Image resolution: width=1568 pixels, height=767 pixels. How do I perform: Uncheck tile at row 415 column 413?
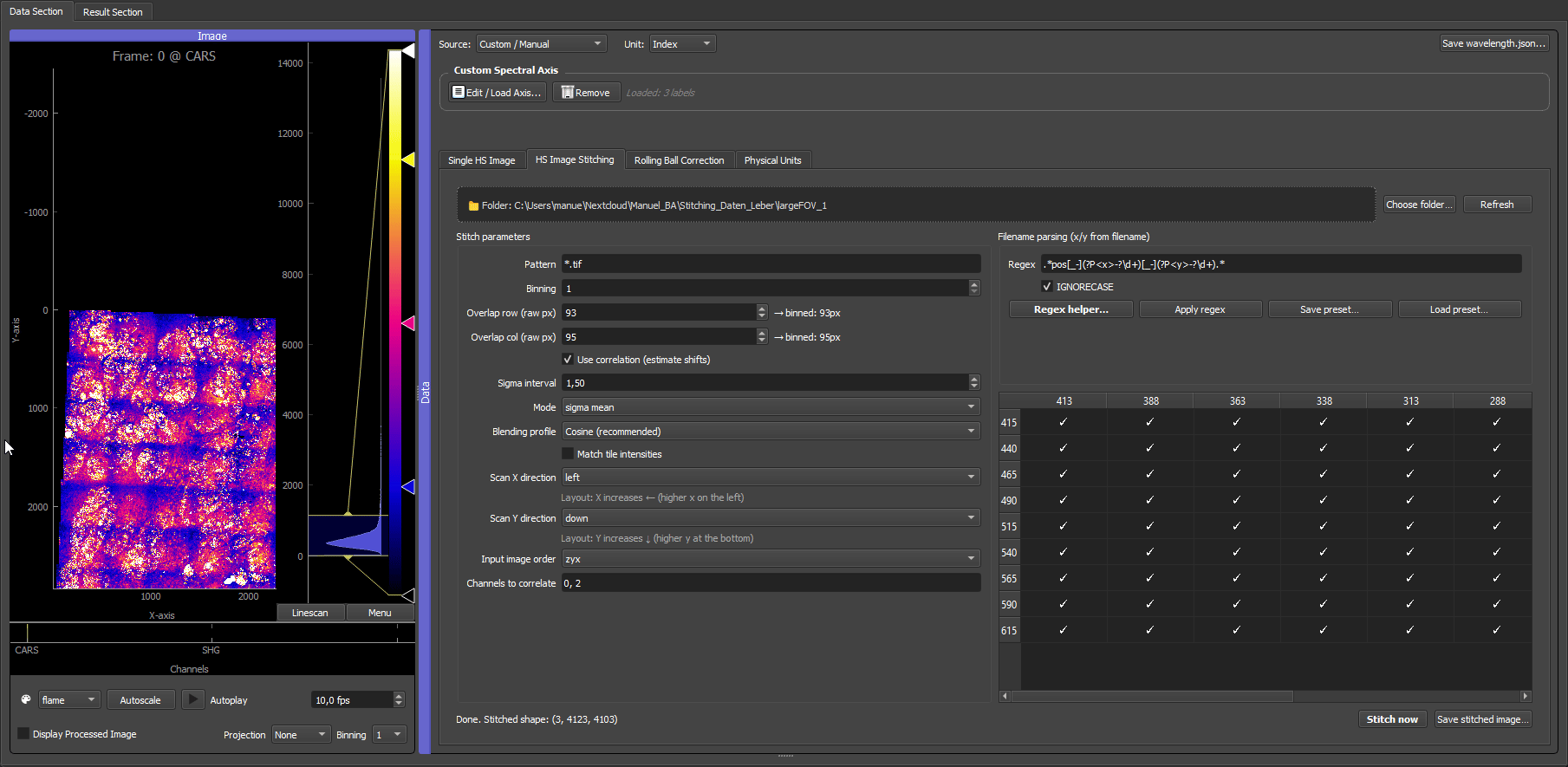[1064, 422]
